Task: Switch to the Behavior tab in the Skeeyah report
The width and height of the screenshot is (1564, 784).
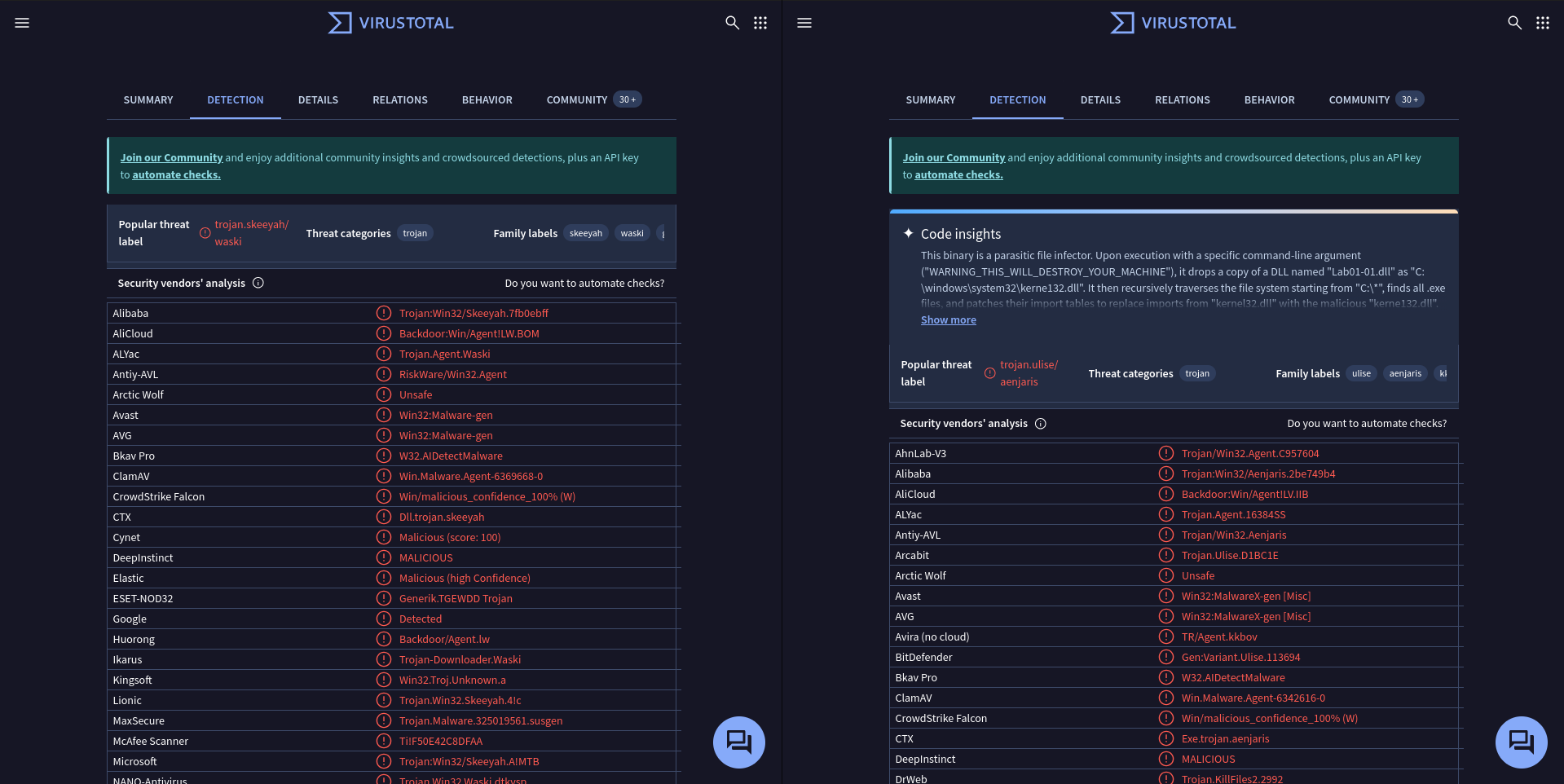Action: click(487, 100)
